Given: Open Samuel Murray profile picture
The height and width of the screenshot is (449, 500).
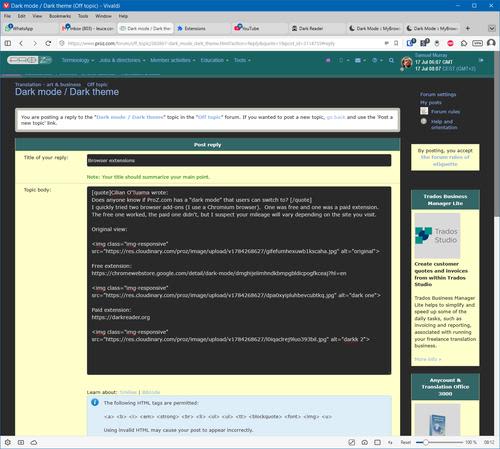Looking at the screenshot, I should [x=407, y=62].
